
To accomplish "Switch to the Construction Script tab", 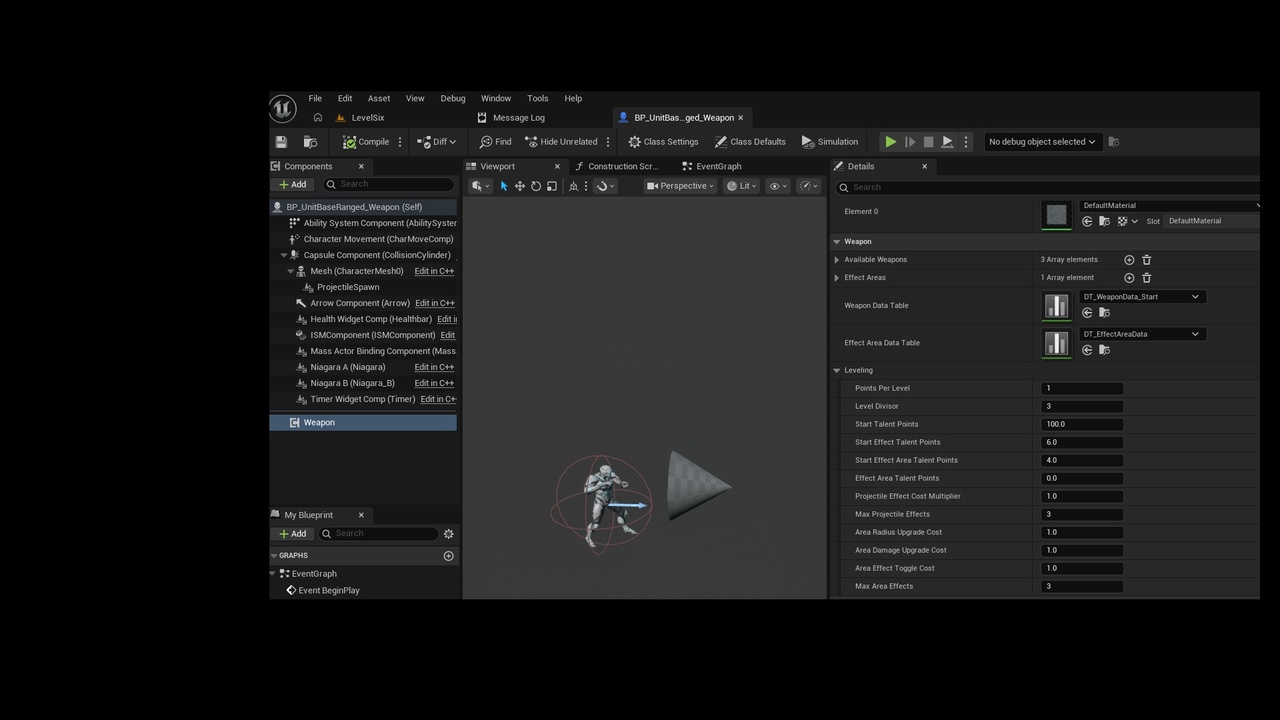I will [616, 167].
